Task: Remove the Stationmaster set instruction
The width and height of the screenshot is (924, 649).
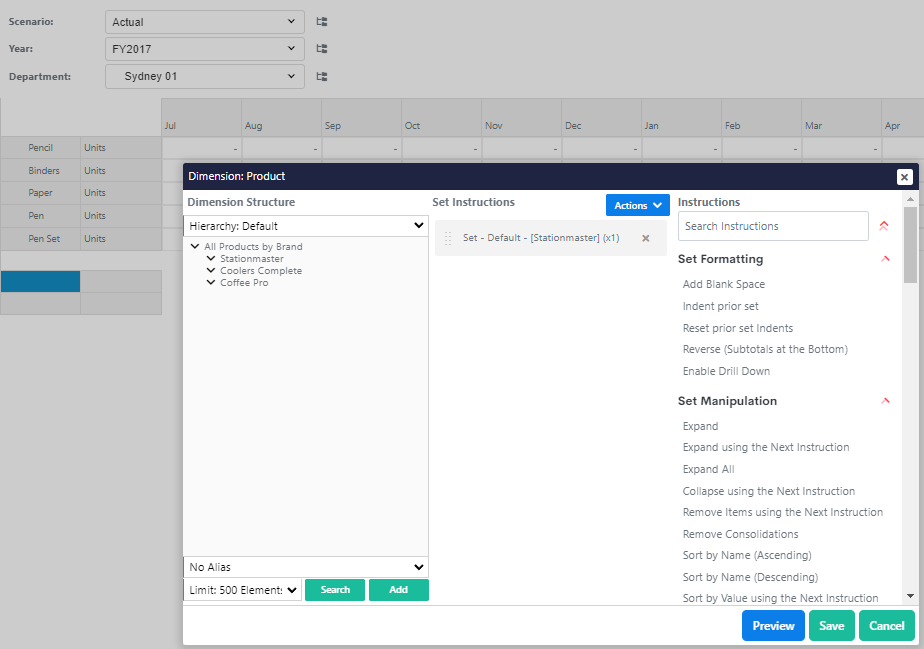Action: click(645, 238)
